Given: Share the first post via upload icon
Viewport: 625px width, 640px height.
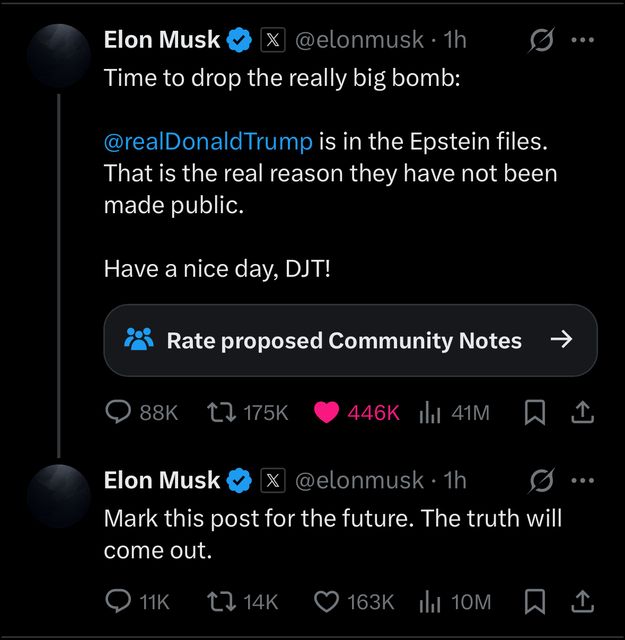Looking at the screenshot, I should pyautogui.click(x=583, y=412).
